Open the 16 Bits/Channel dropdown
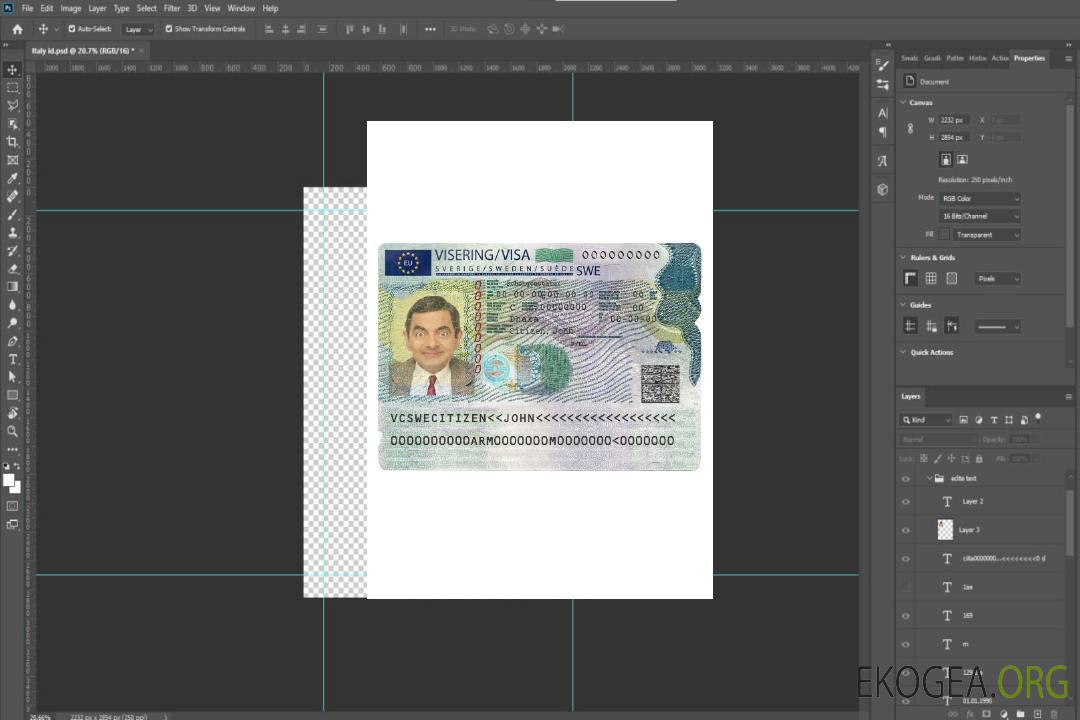The height and width of the screenshot is (720, 1080). (979, 216)
